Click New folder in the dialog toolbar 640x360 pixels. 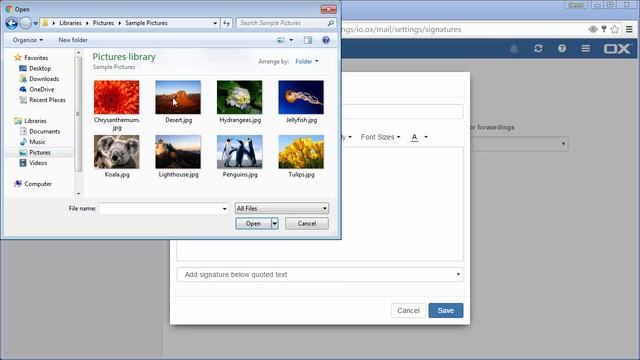[x=73, y=40]
